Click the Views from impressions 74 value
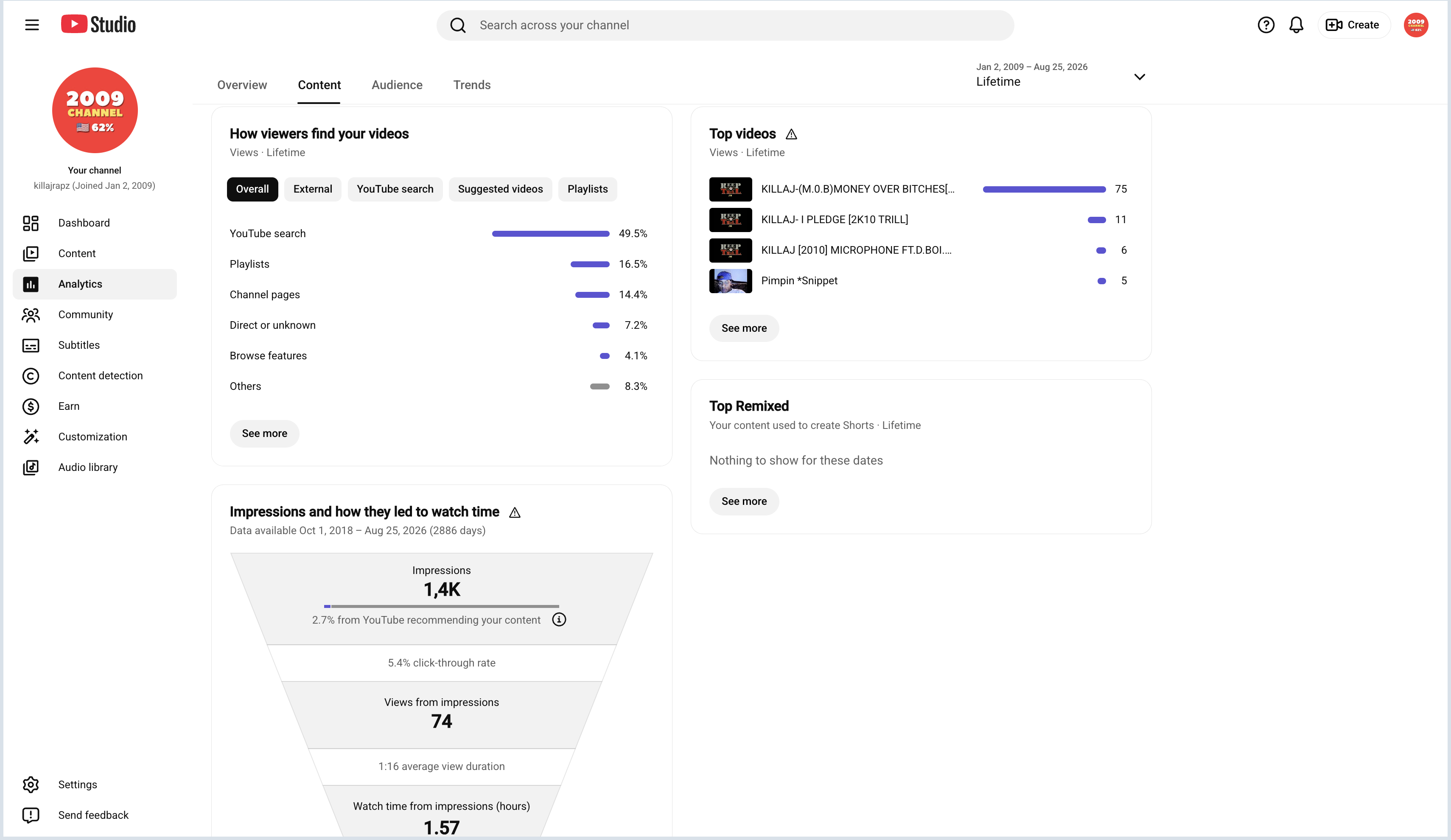Image resolution: width=1451 pixels, height=840 pixels. [442, 721]
